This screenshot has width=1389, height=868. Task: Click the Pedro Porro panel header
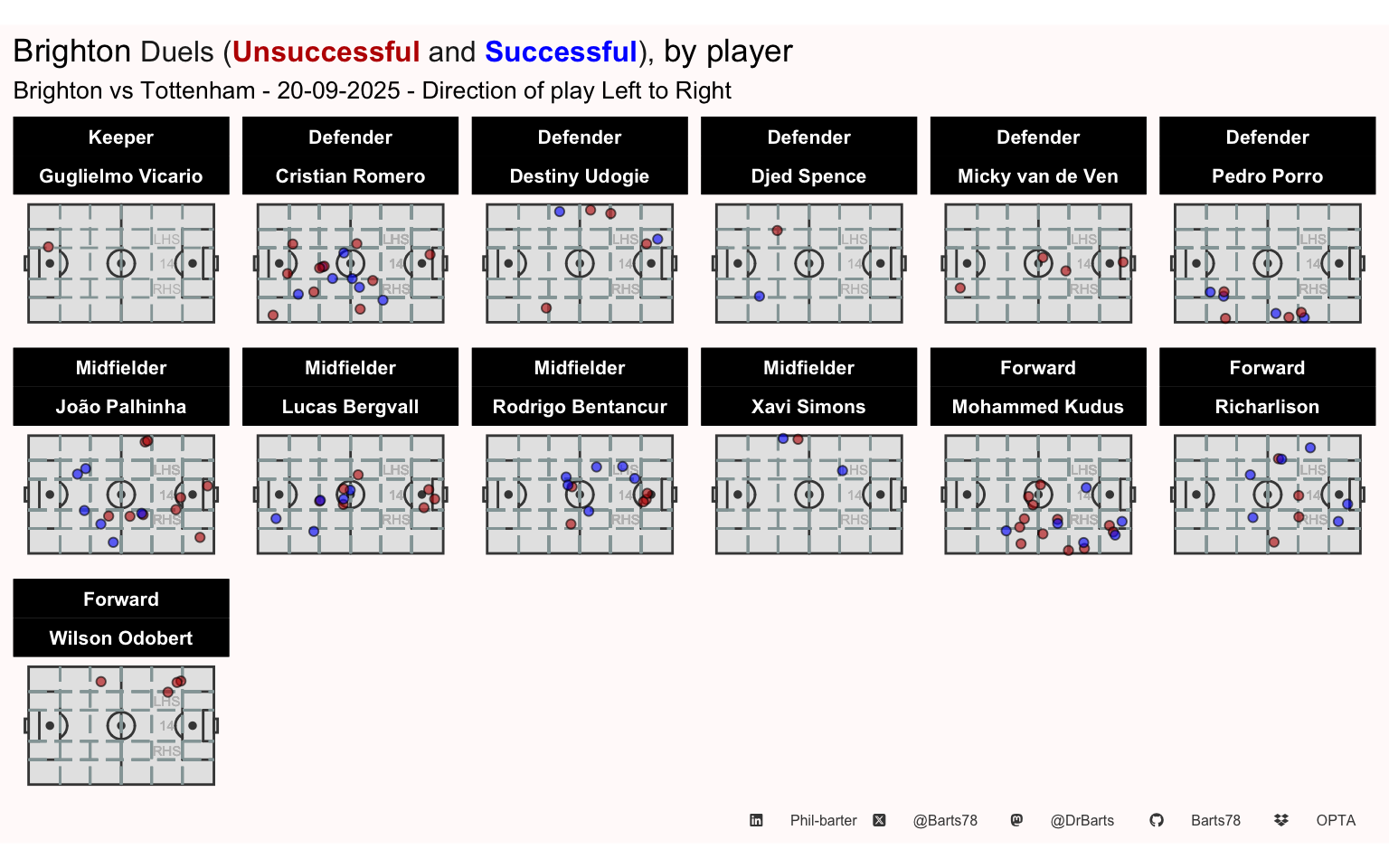pyautogui.click(x=1267, y=156)
